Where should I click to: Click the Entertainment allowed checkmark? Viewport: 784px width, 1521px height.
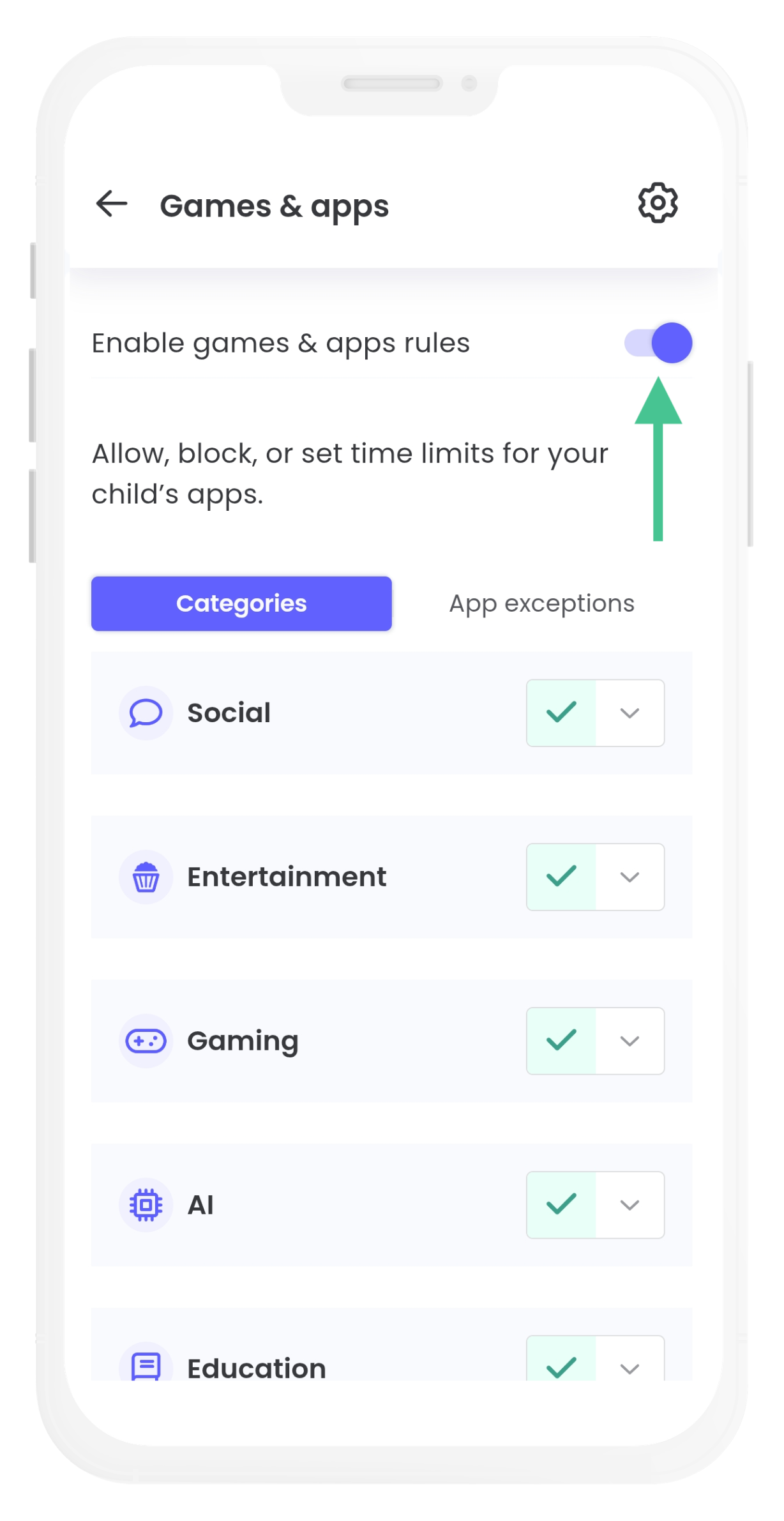coord(561,877)
